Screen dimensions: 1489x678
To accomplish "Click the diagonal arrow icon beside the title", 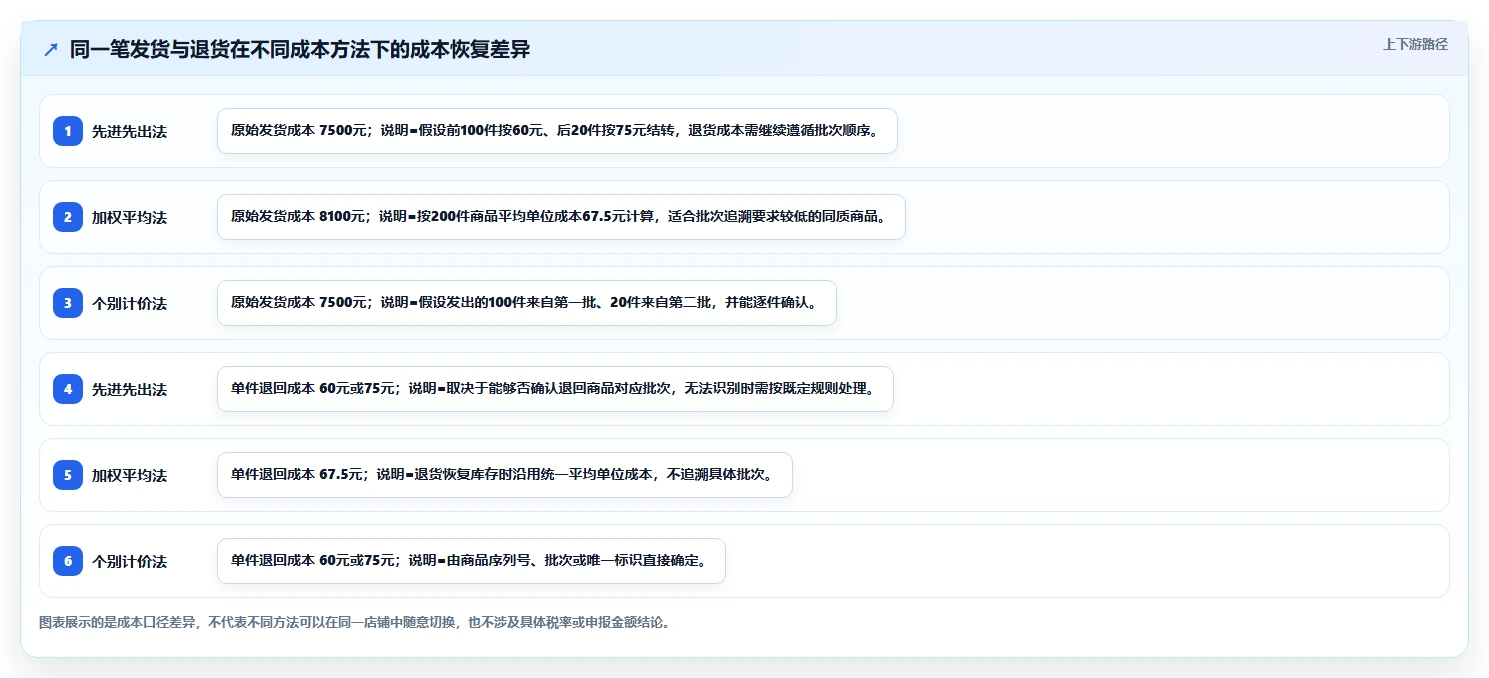I will click(x=51, y=50).
